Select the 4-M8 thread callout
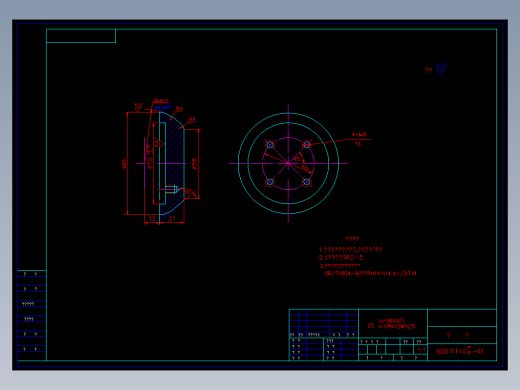This screenshot has width=520, height=390. pyautogui.click(x=359, y=135)
